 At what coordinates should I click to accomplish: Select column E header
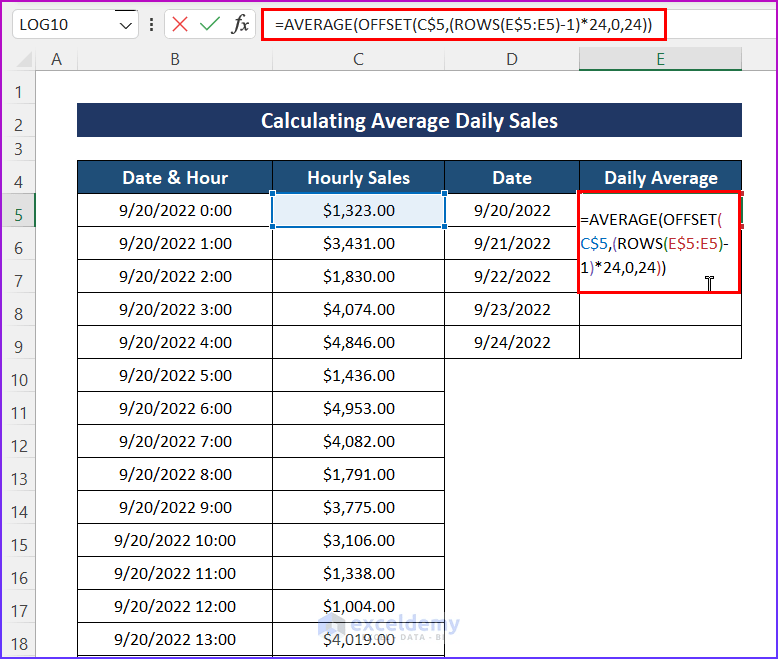pyautogui.click(x=660, y=59)
